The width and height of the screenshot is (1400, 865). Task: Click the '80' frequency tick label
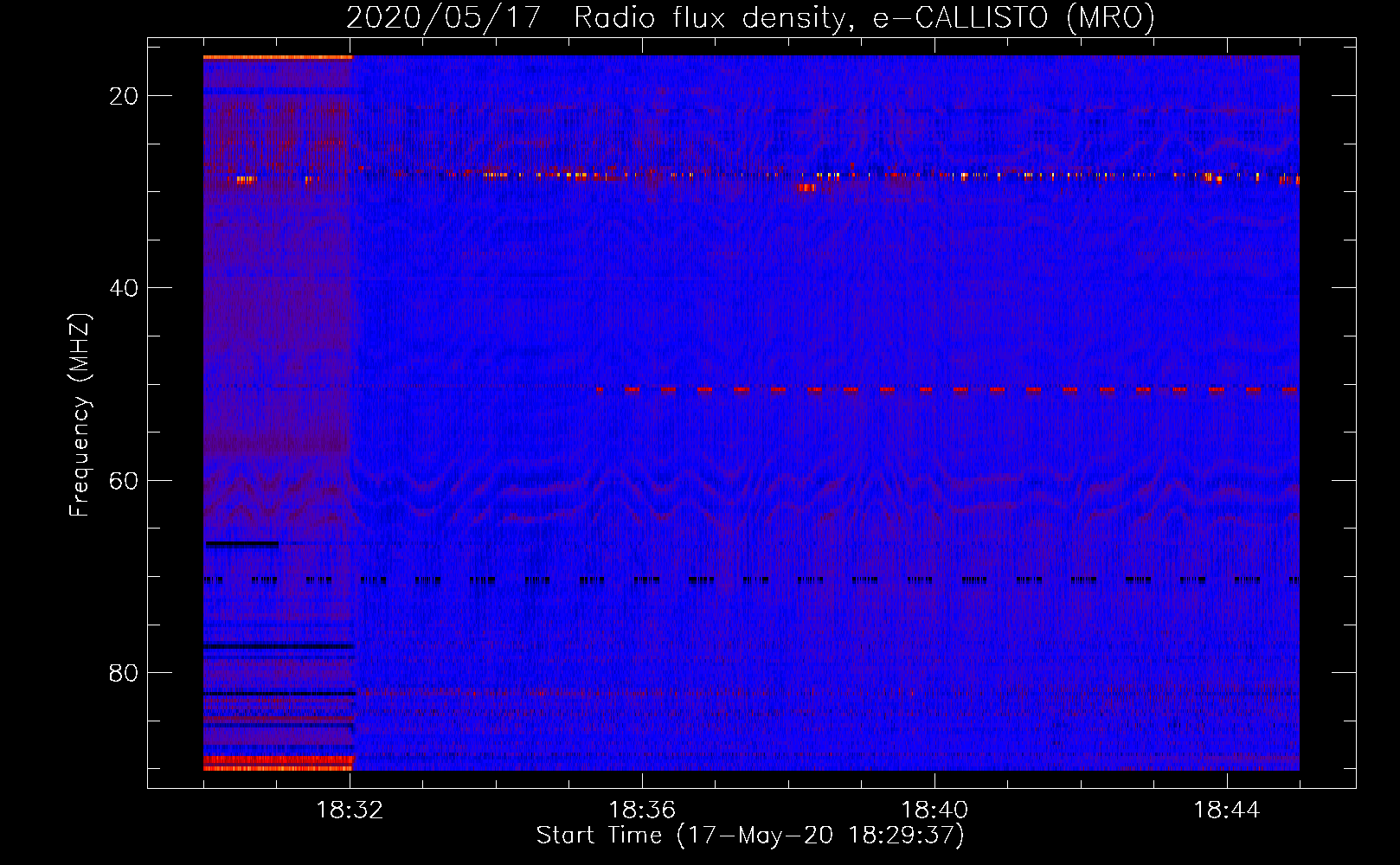[x=124, y=673]
